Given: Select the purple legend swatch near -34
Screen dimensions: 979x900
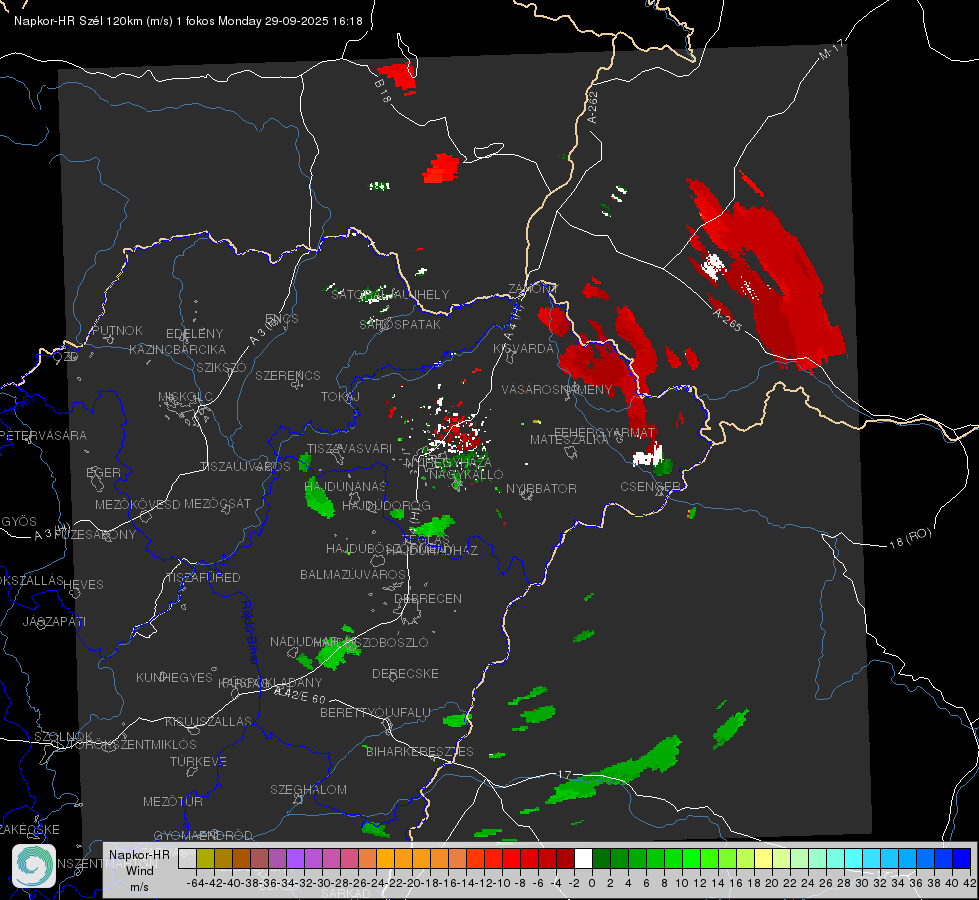Looking at the screenshot, I should tap(295, 859).
